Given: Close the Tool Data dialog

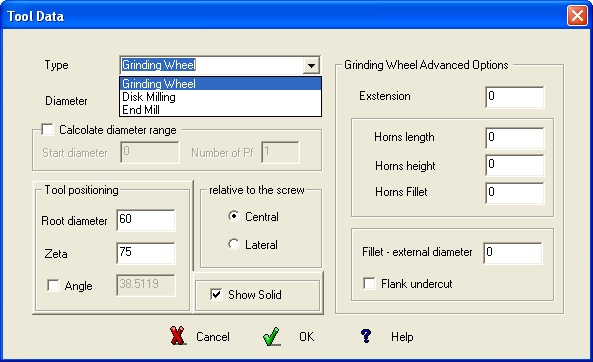Looking at the screenshot, I should click(x=577, y=16).
